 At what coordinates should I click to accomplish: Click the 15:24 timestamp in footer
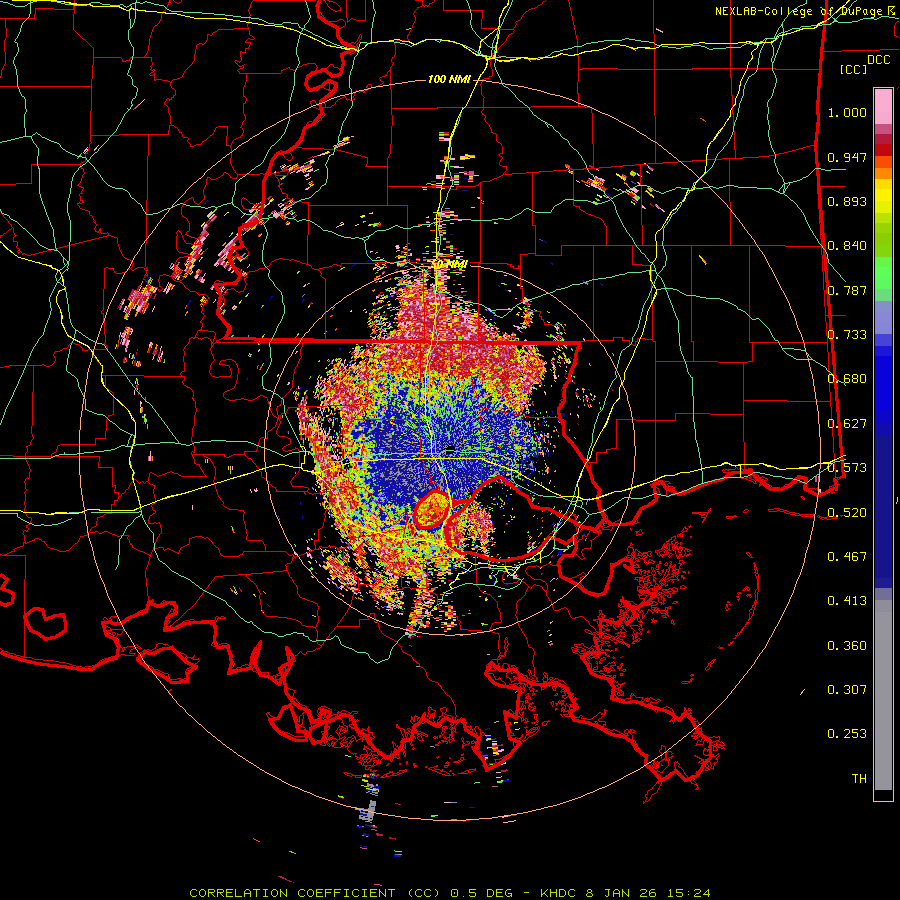689,893
